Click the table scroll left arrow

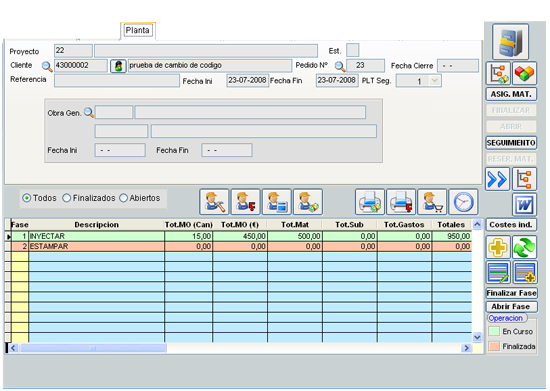tap(13, 348)
